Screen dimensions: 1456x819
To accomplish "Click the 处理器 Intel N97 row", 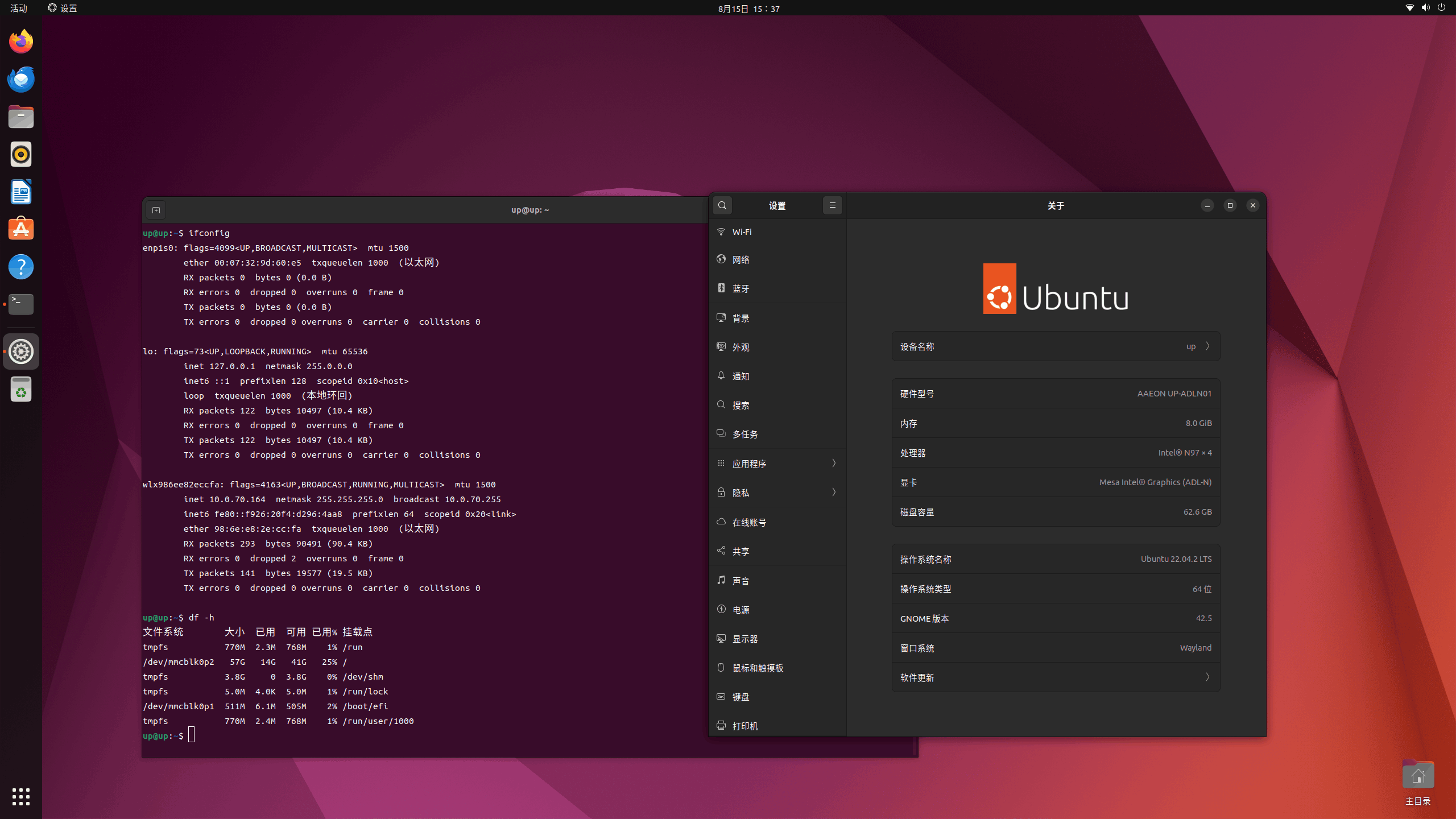I will 1056,453.
